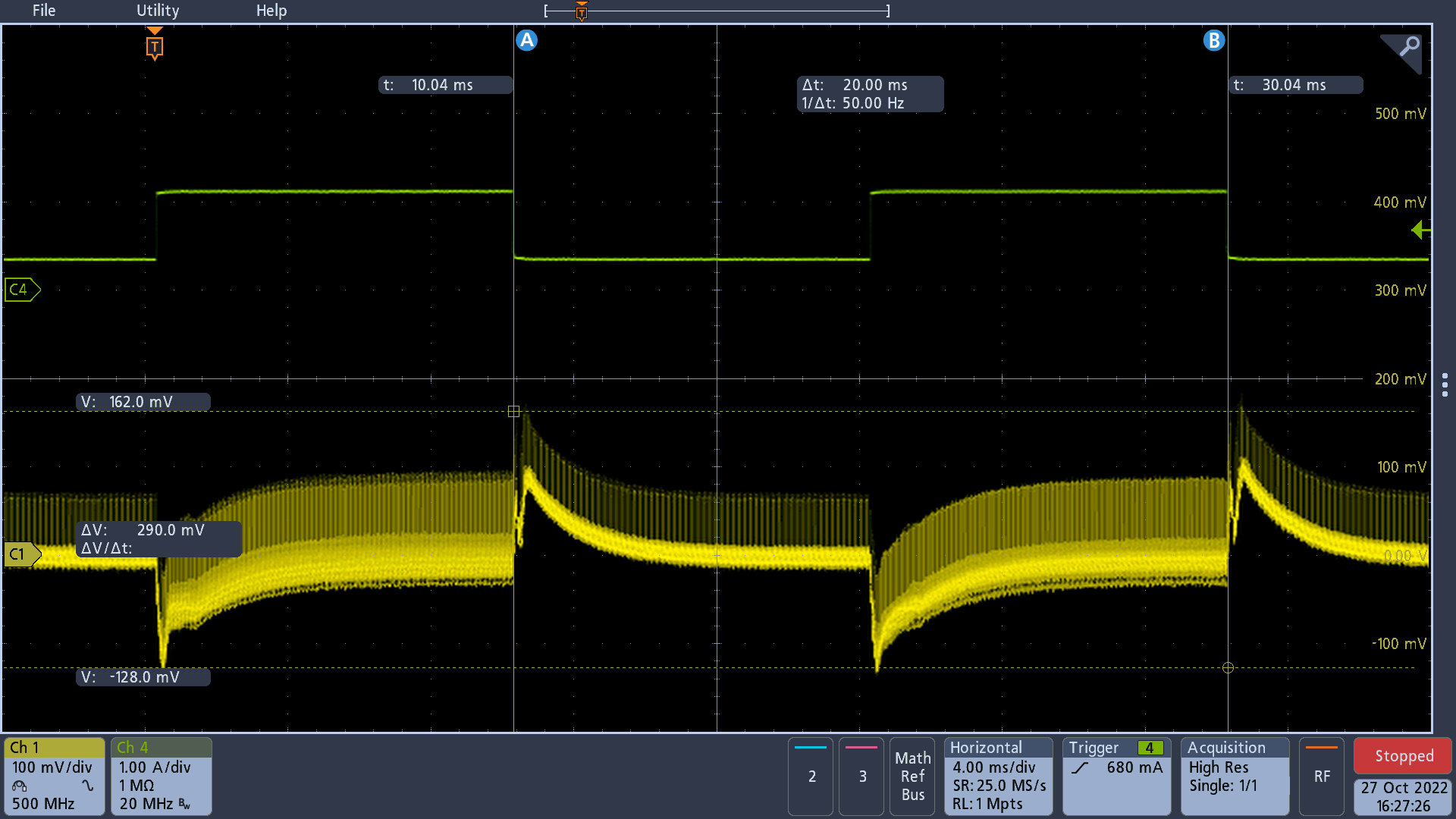Open the File menu
The height and width of the screenshot is (819, 1456).
pyautogui.click(x=44, y=11)
